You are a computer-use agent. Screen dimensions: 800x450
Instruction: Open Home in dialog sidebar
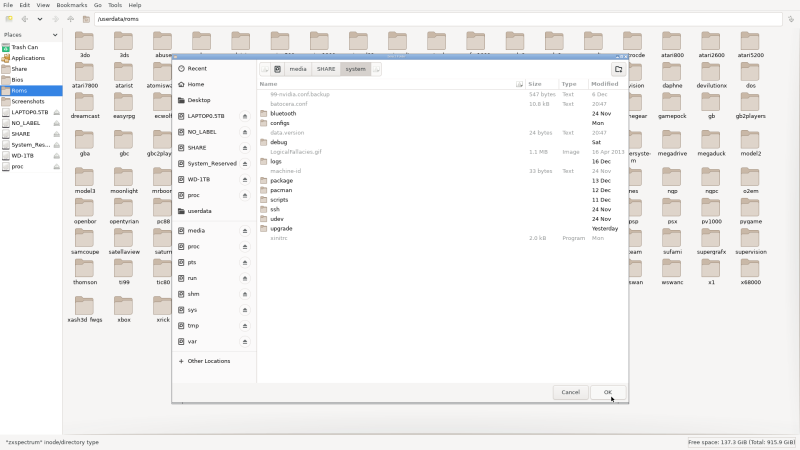click(x=214, y=84)
